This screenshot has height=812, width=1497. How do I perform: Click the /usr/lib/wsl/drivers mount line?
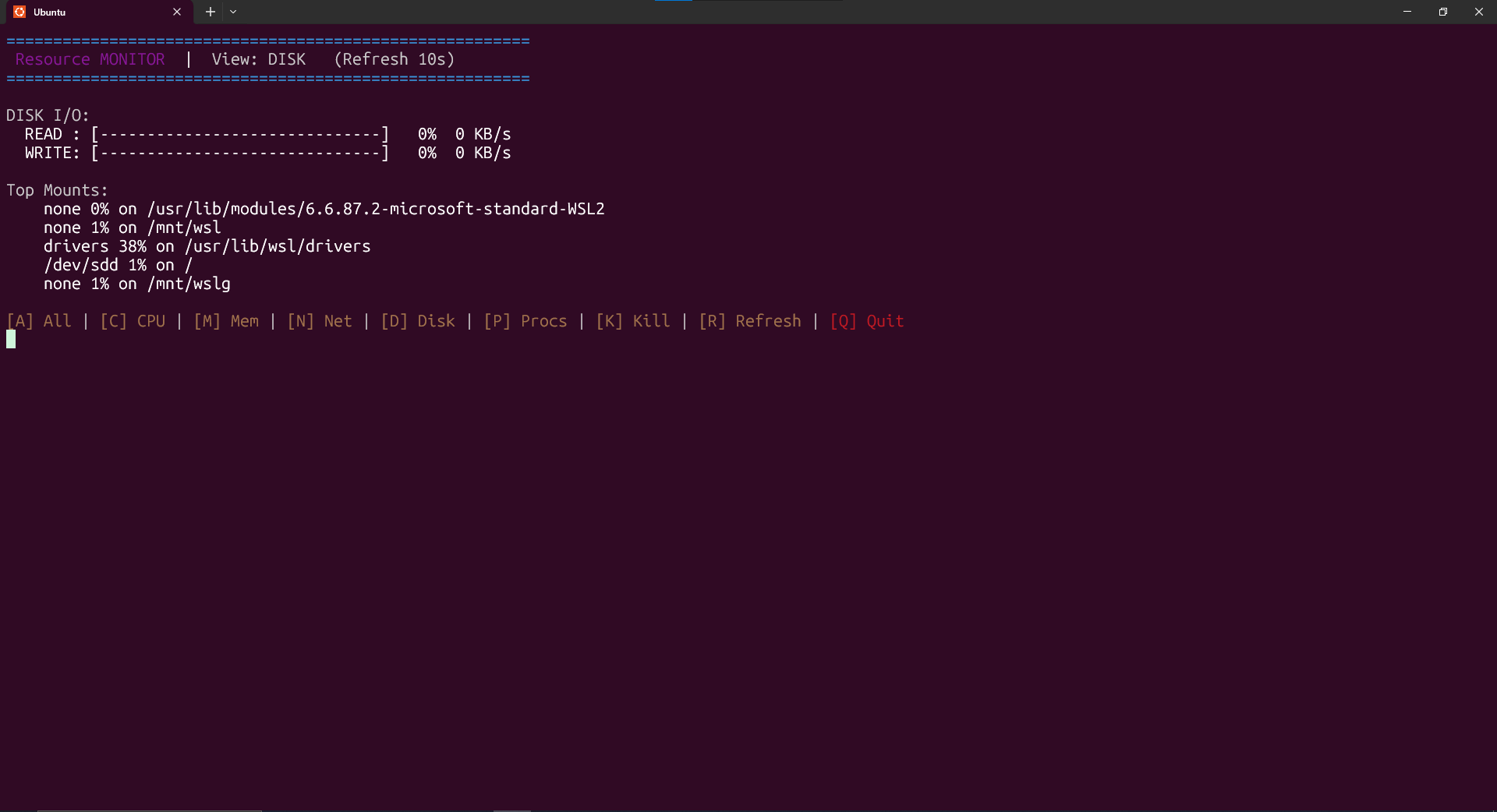point(207,246)
